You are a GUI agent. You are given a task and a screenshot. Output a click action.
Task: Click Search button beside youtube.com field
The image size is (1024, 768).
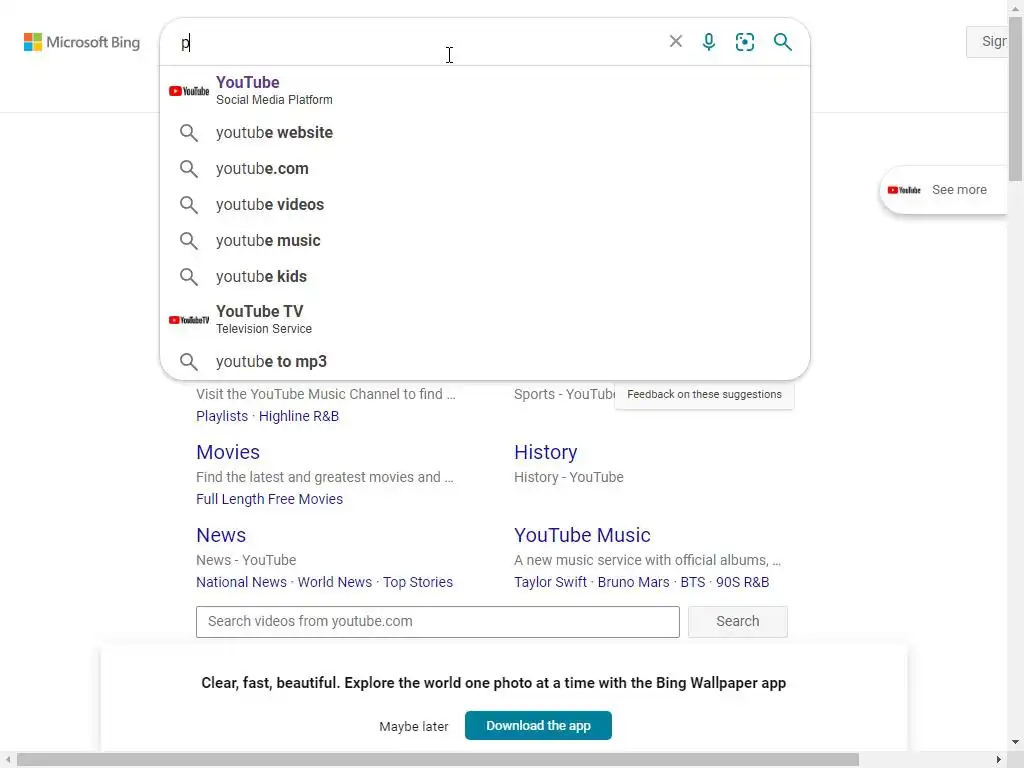pos(737,622)
